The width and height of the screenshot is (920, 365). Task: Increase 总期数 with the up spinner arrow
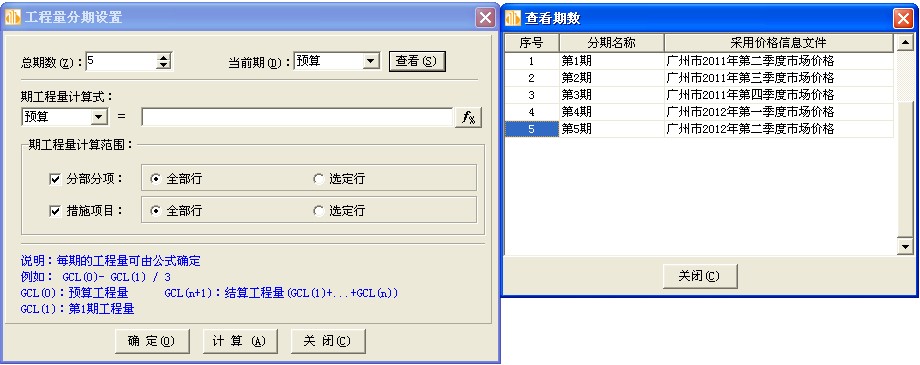coord(164,57)
